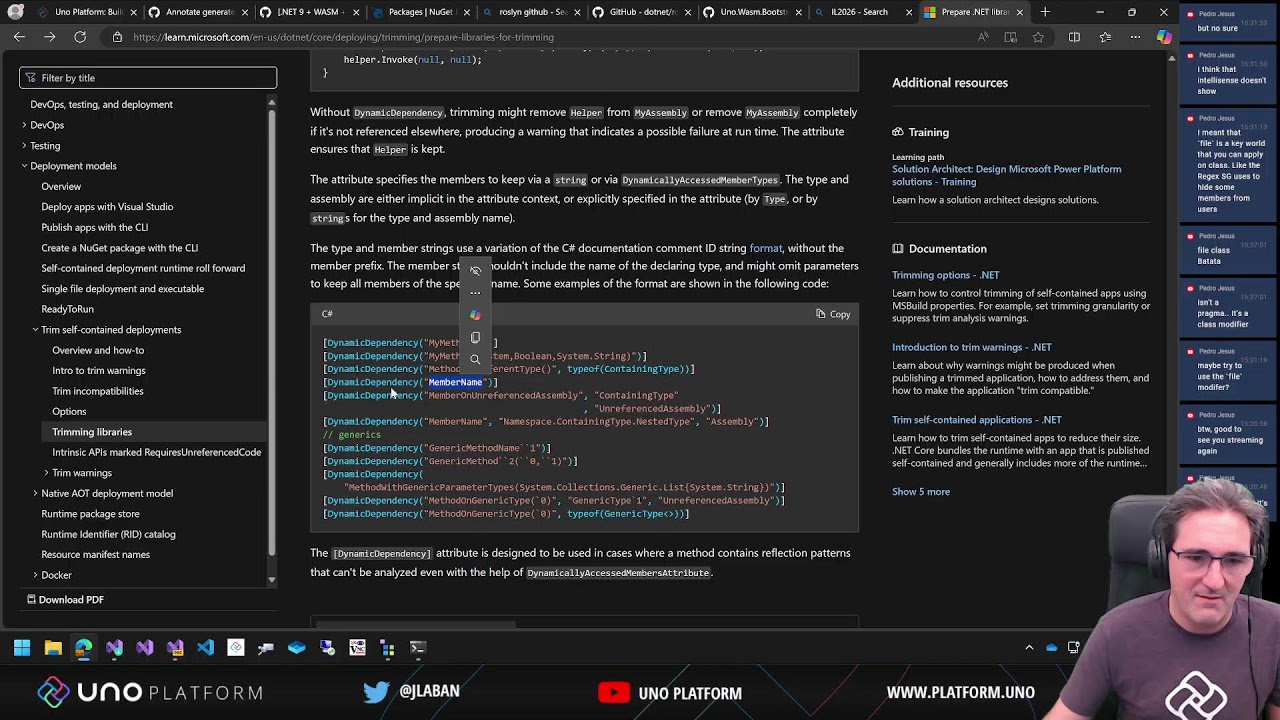Screen dimensions: 1280x720
Task: Follow the 'format' hyperlink in paragraph
Action: tap(766, 248)
